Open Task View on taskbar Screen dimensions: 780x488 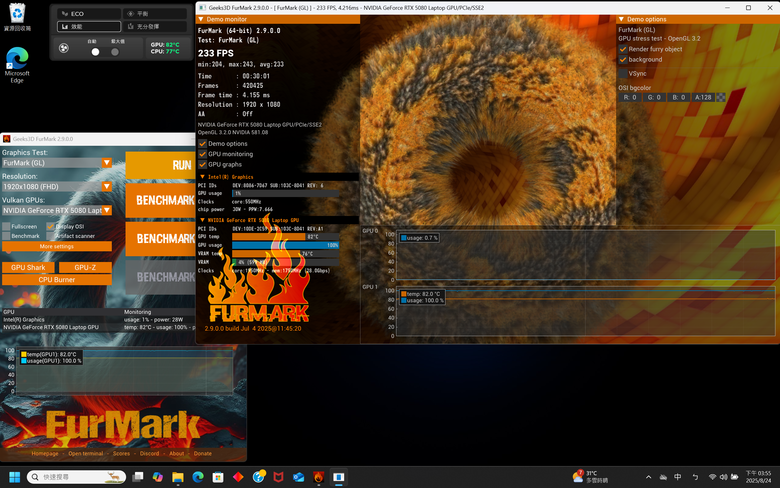point(138,477)
